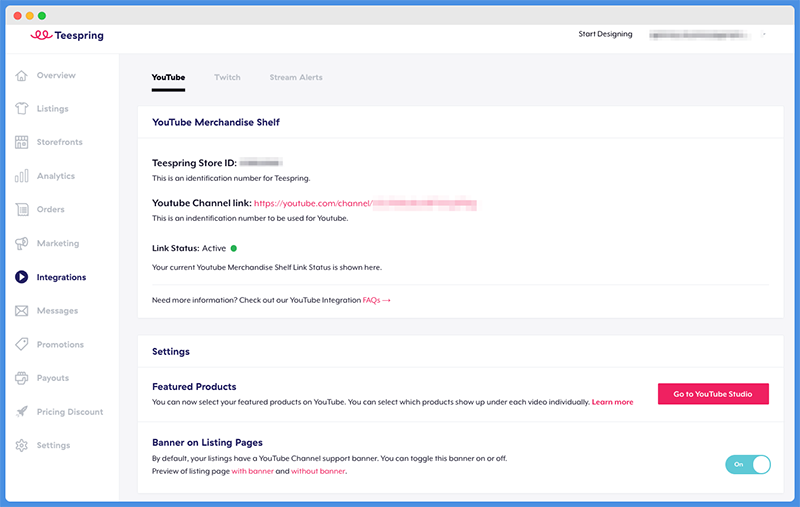
Task: Click the yellow macOS minimize button
Action: 30,16
